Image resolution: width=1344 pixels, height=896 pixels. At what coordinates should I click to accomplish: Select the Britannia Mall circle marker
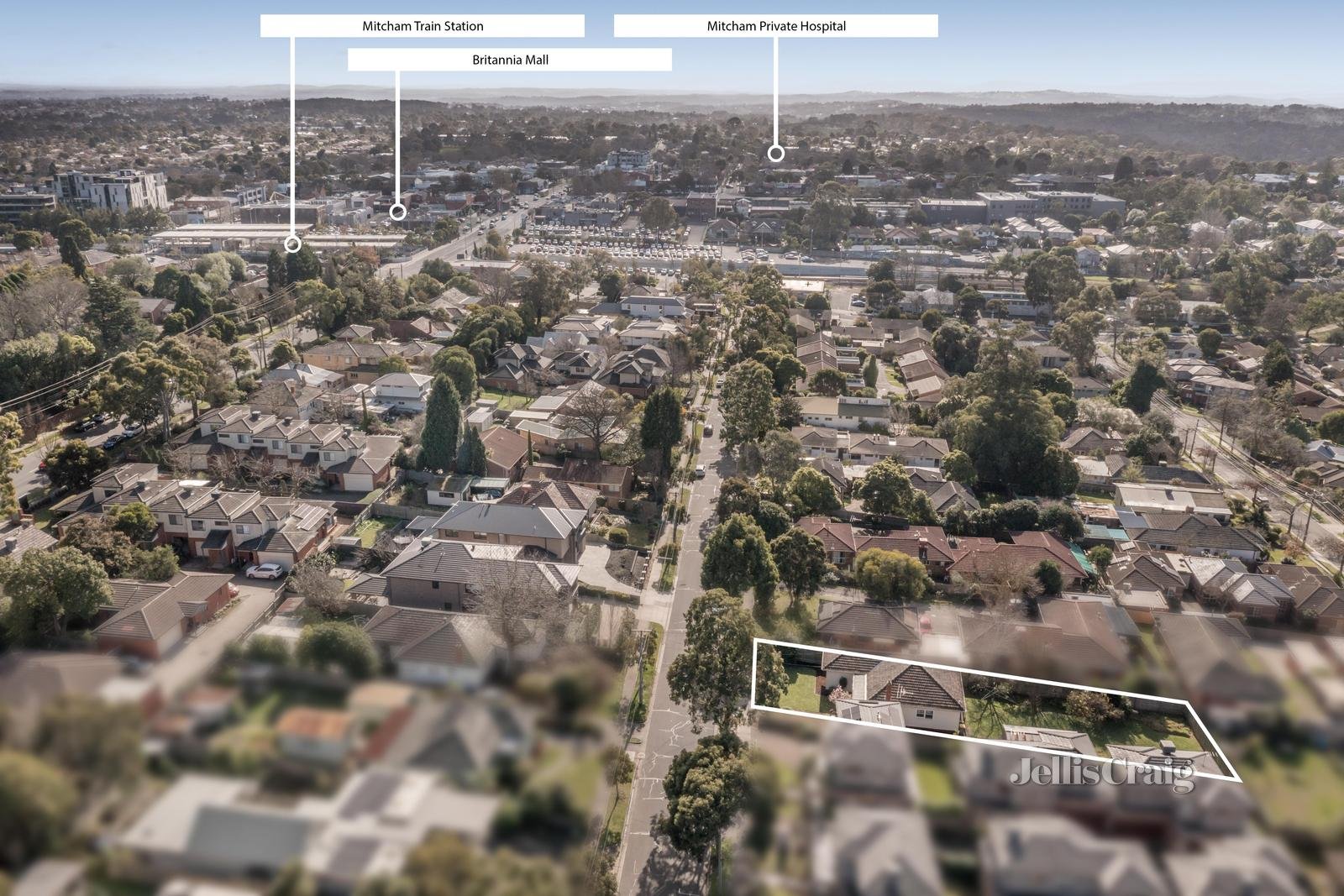[398, 212]
